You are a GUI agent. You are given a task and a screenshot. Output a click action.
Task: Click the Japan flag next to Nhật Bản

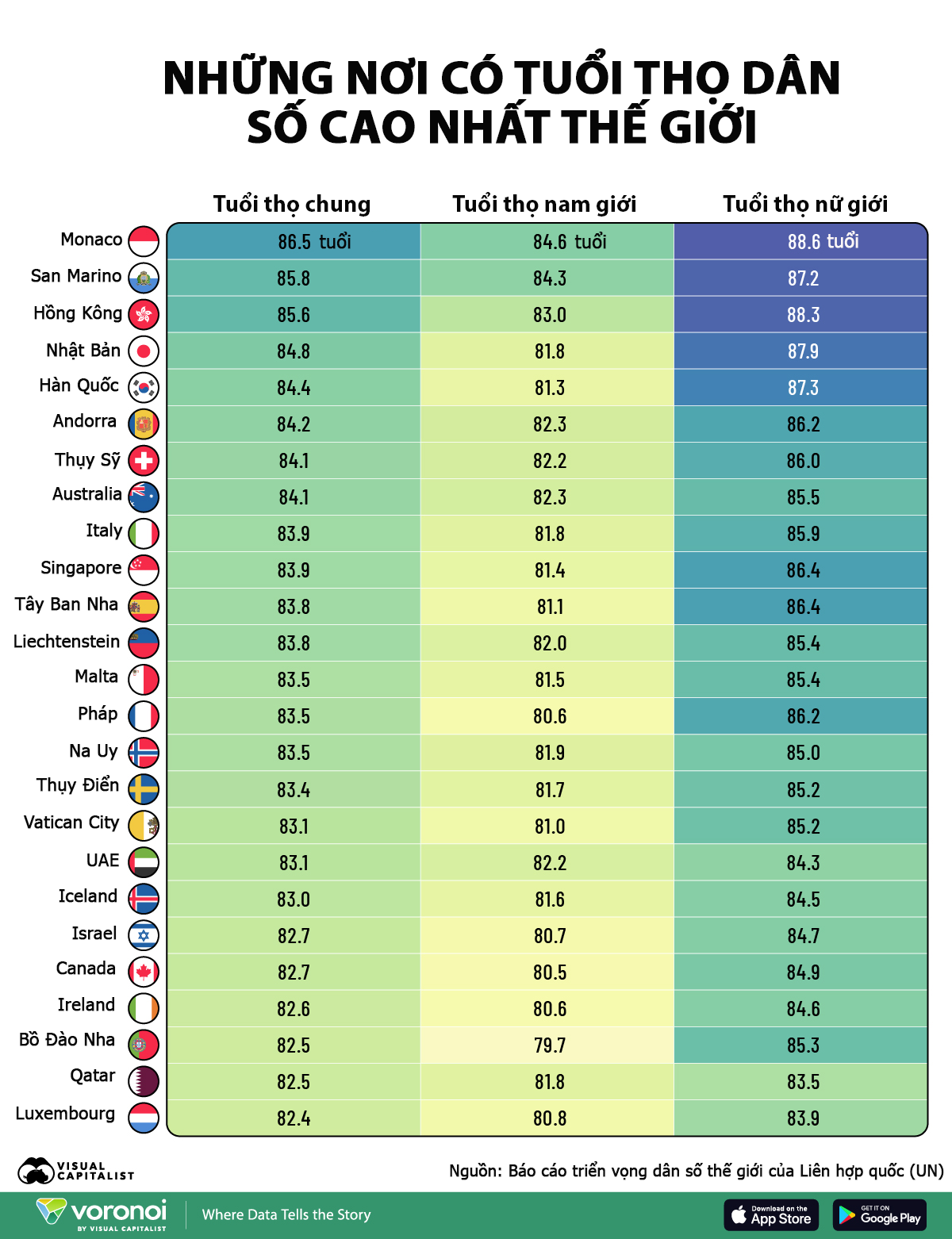144,351
